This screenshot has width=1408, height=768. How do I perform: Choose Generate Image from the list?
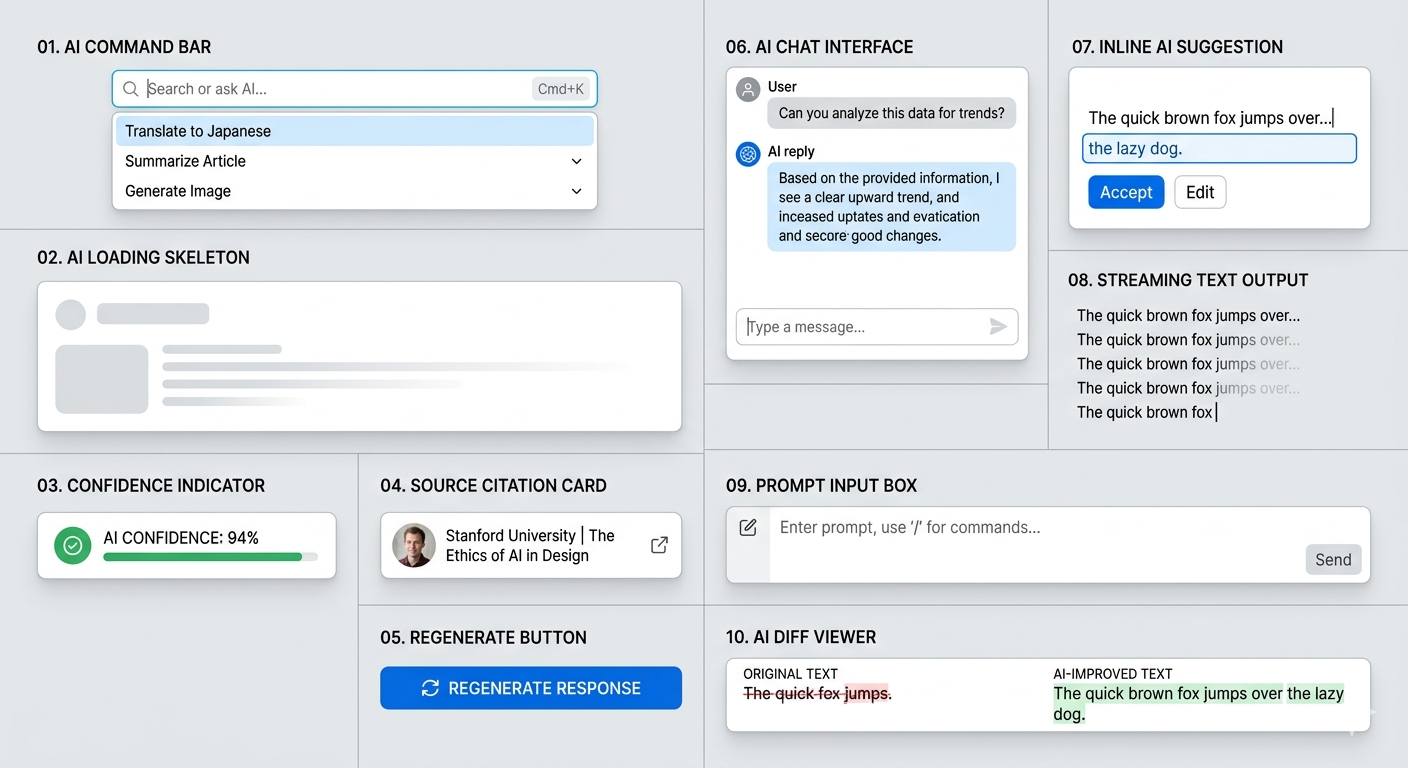click(x=354, y=191)
